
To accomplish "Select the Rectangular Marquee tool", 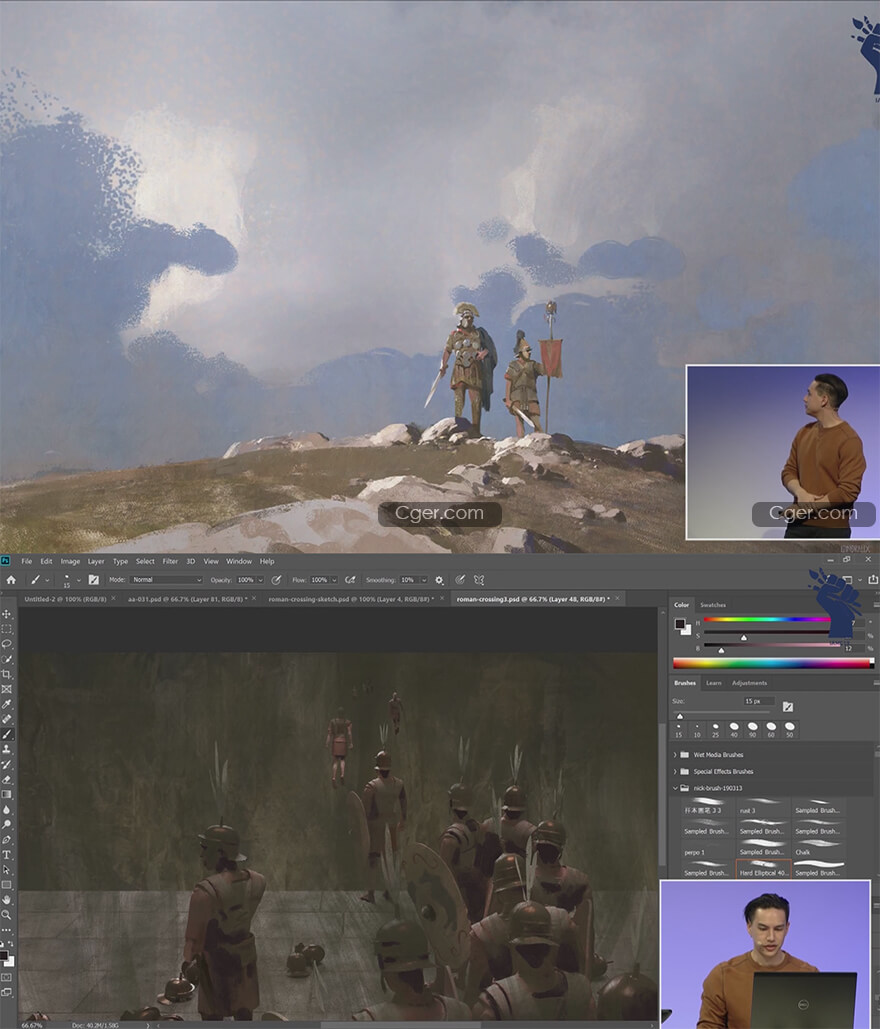I will [x=7, y=629].
